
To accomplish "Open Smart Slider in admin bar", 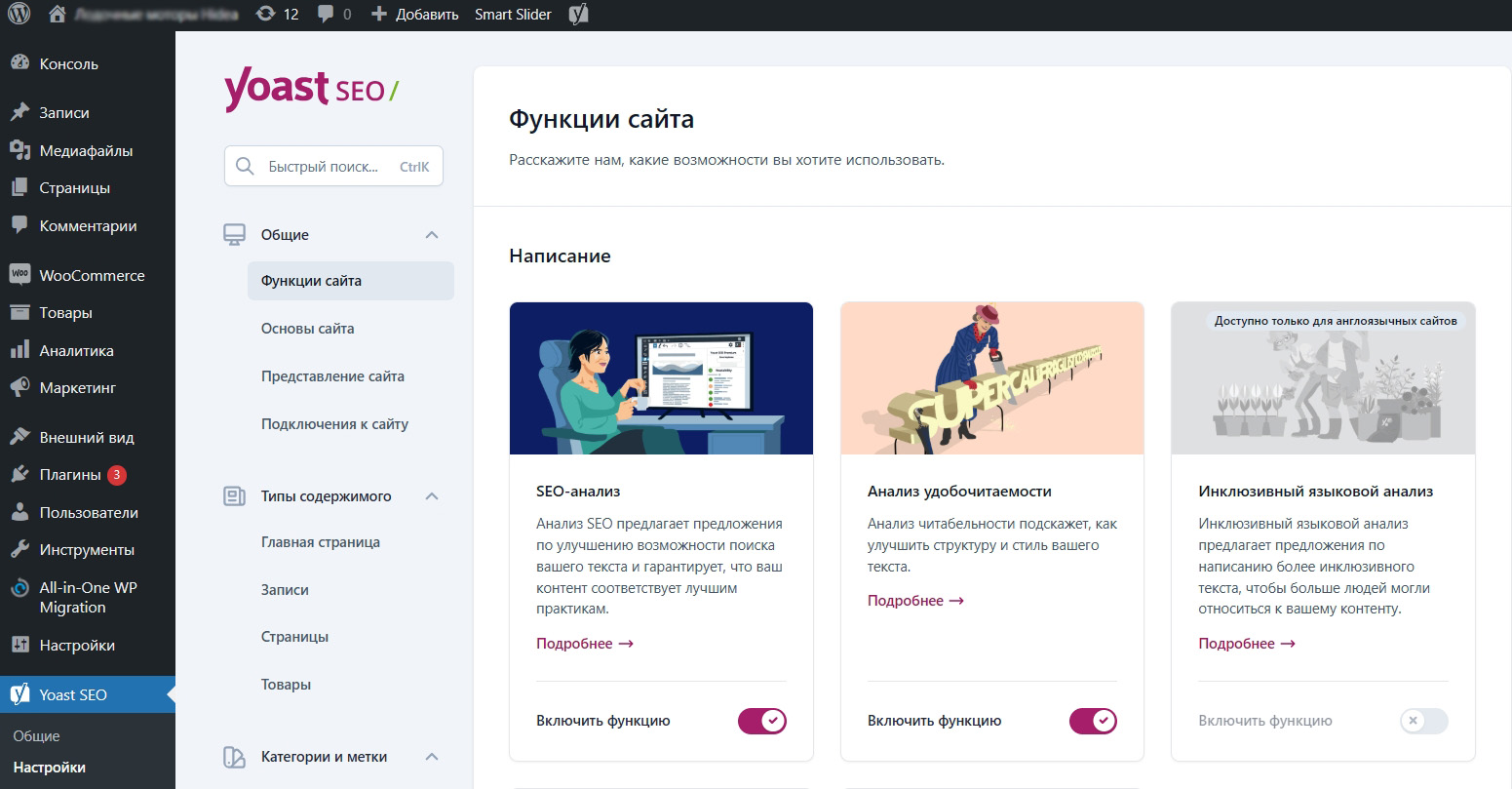I will [x=513, y=15].
